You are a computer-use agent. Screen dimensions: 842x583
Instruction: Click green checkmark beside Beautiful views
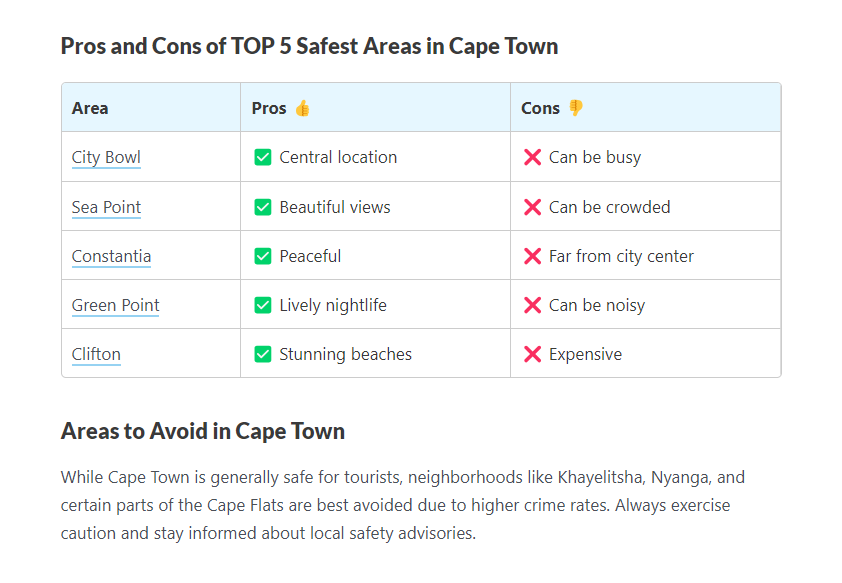point(263,207)
